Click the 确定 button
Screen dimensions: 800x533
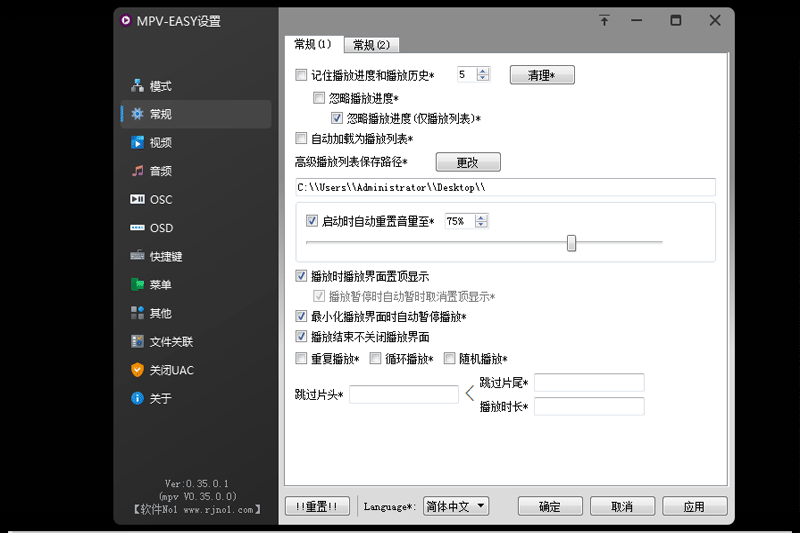point(550,506)
